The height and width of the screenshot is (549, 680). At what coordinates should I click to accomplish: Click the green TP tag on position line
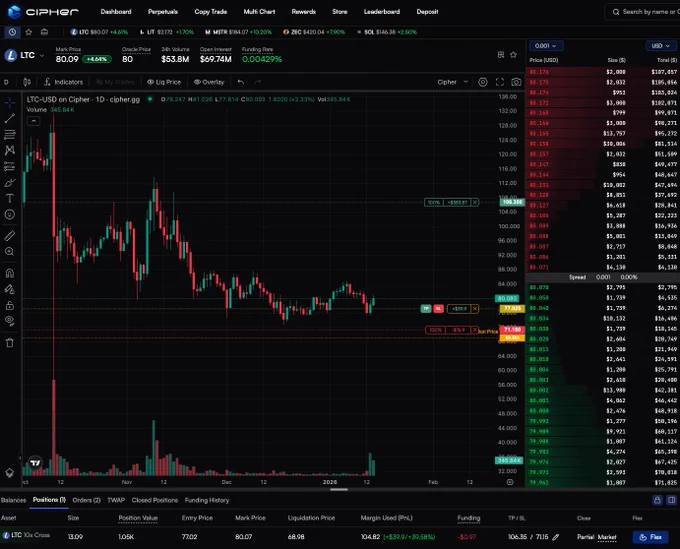point(426,309)
